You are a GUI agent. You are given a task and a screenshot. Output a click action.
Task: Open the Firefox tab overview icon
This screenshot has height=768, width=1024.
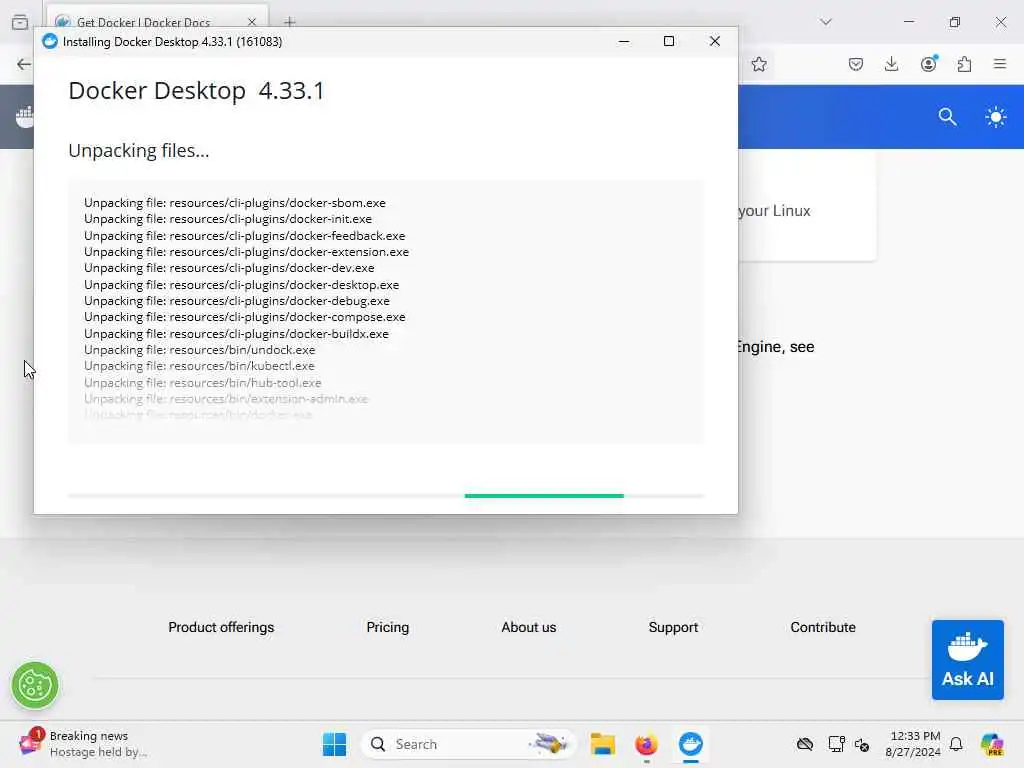(x=20, y=22)
